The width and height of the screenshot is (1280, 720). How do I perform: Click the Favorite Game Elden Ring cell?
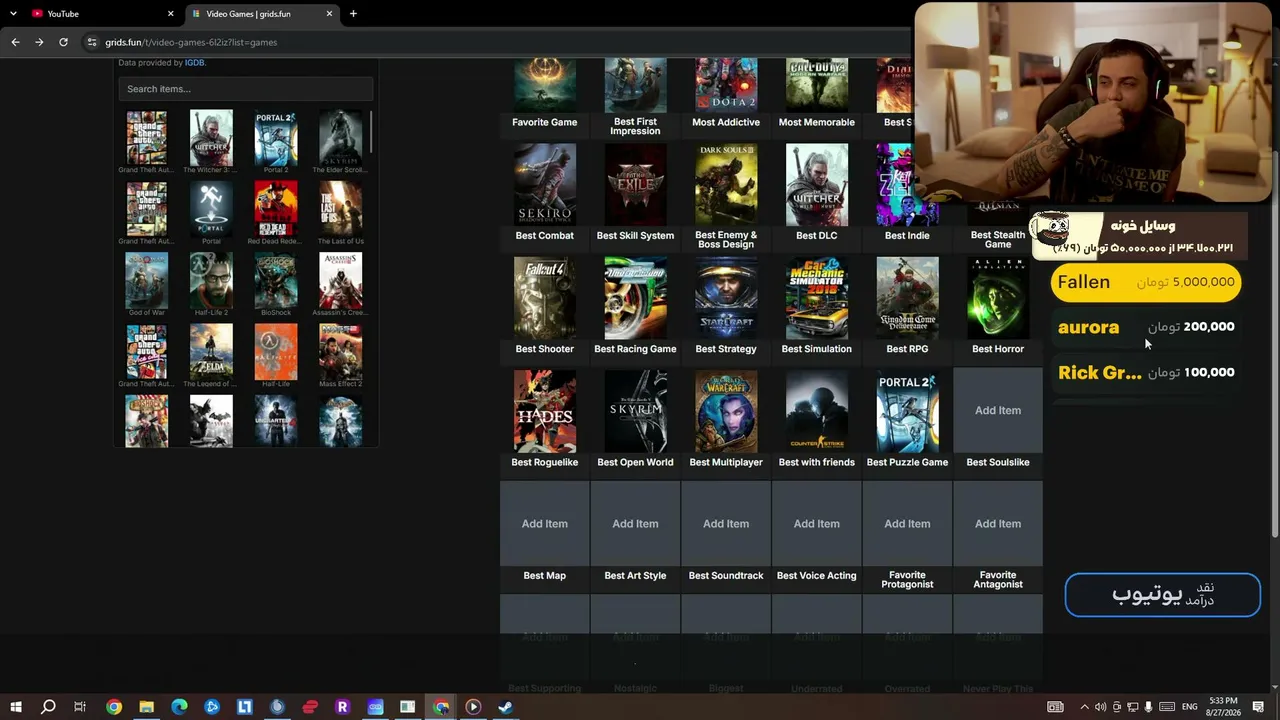545,85
